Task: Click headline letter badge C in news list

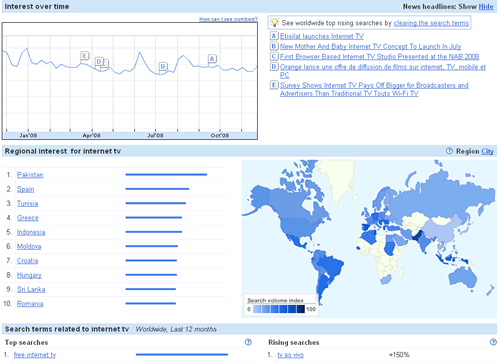Action: [x=274, y=56]
